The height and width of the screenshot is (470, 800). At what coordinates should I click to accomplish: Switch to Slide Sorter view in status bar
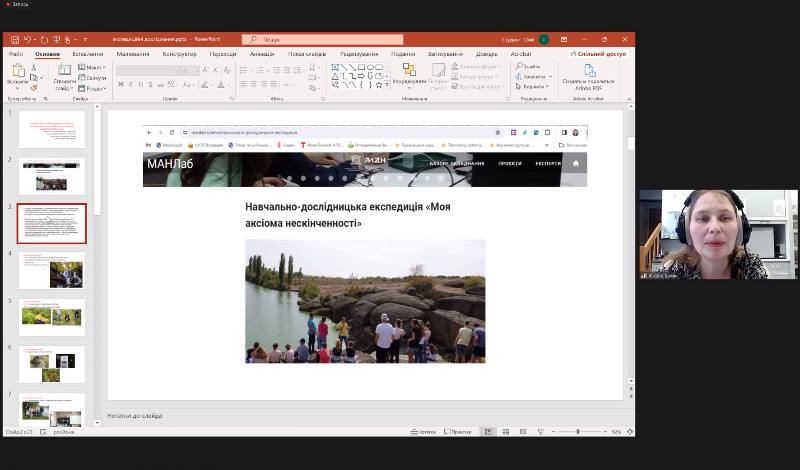point(505,432)
